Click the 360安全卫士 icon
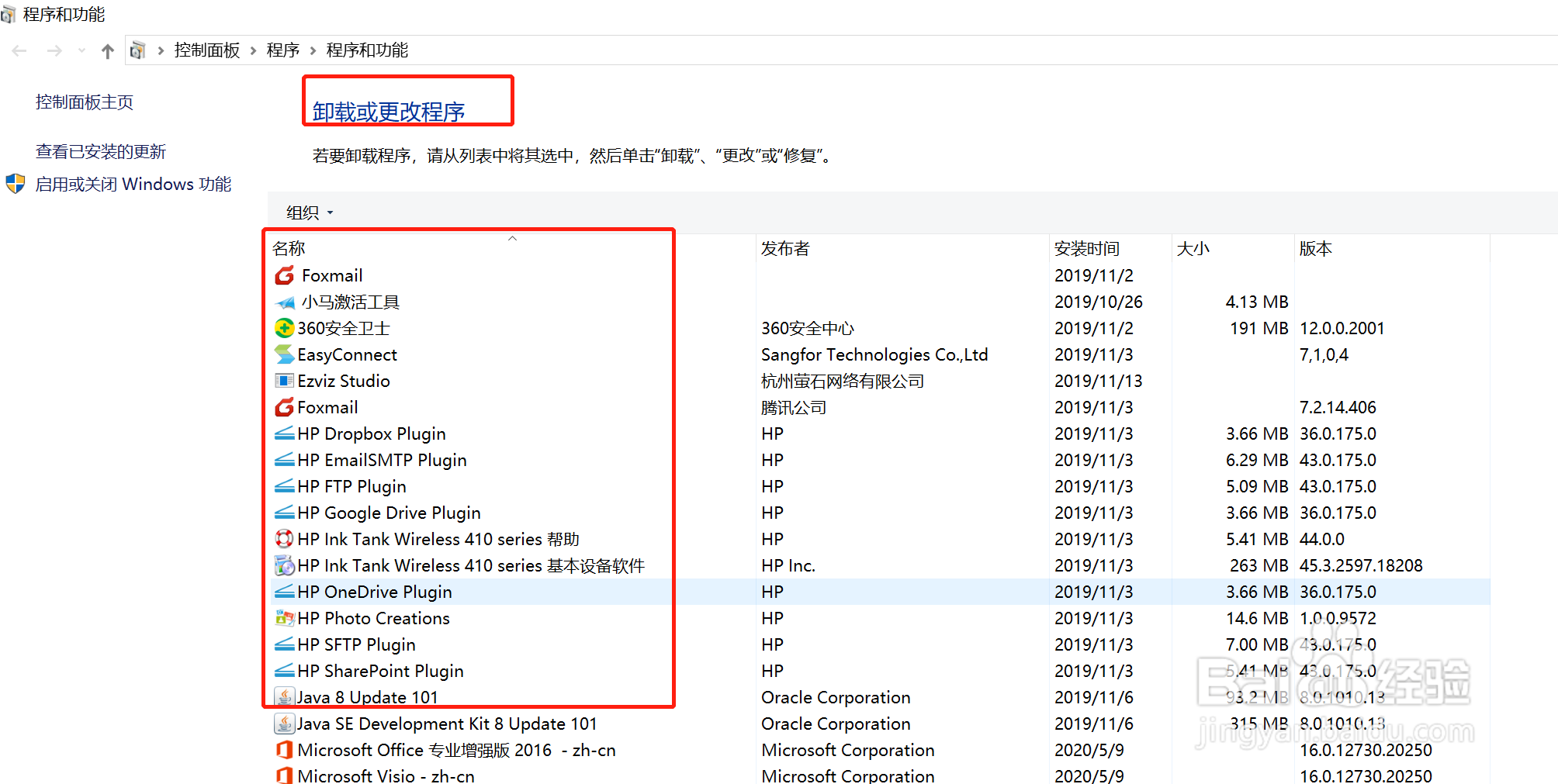The height and width of the screenshot is (784, 1558). pyautogui.click(x=284, y=328)
